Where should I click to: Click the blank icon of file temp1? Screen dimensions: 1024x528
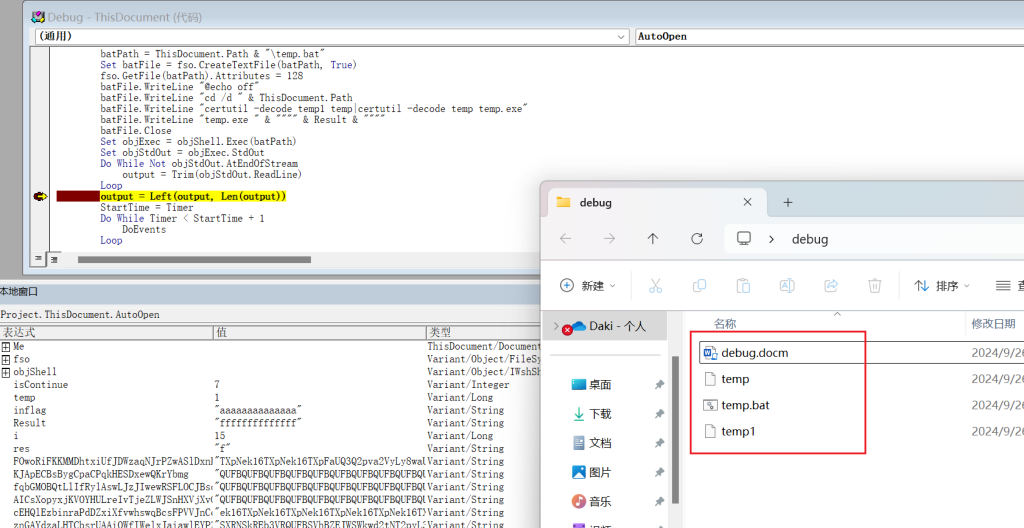coord(710,431)
